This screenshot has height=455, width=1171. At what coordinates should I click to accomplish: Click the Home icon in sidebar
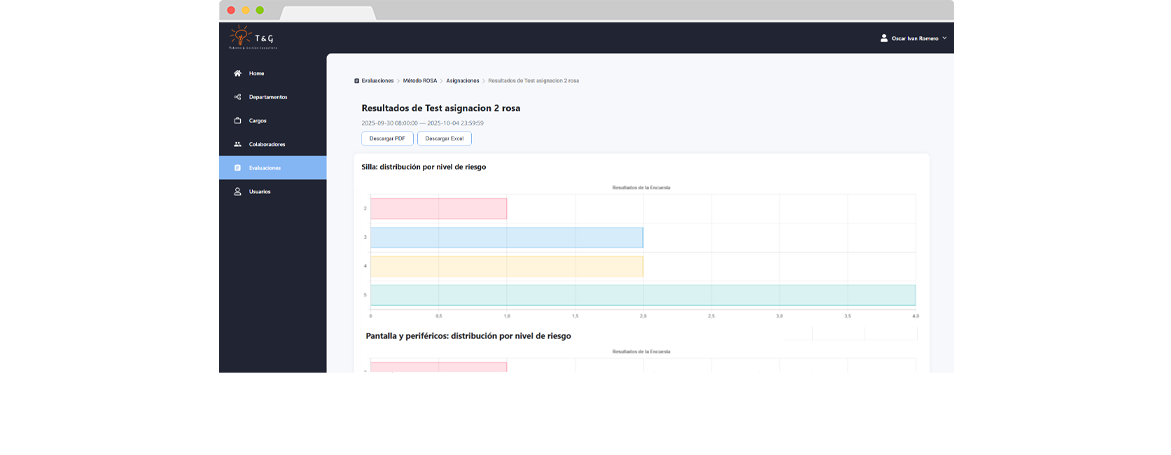(237, 73)
